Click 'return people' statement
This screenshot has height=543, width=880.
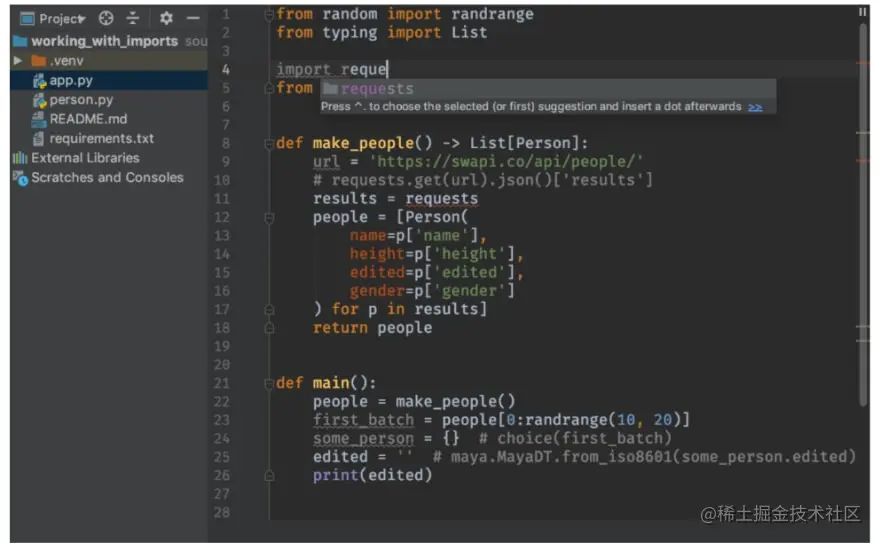click(x=373, y=328)
